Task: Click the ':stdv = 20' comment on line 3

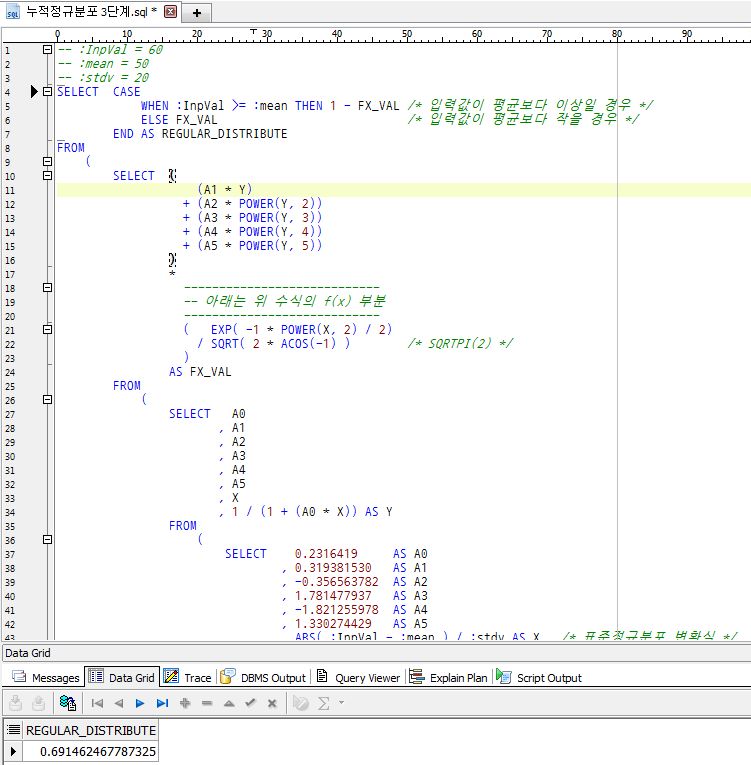Action: (103, 78)
